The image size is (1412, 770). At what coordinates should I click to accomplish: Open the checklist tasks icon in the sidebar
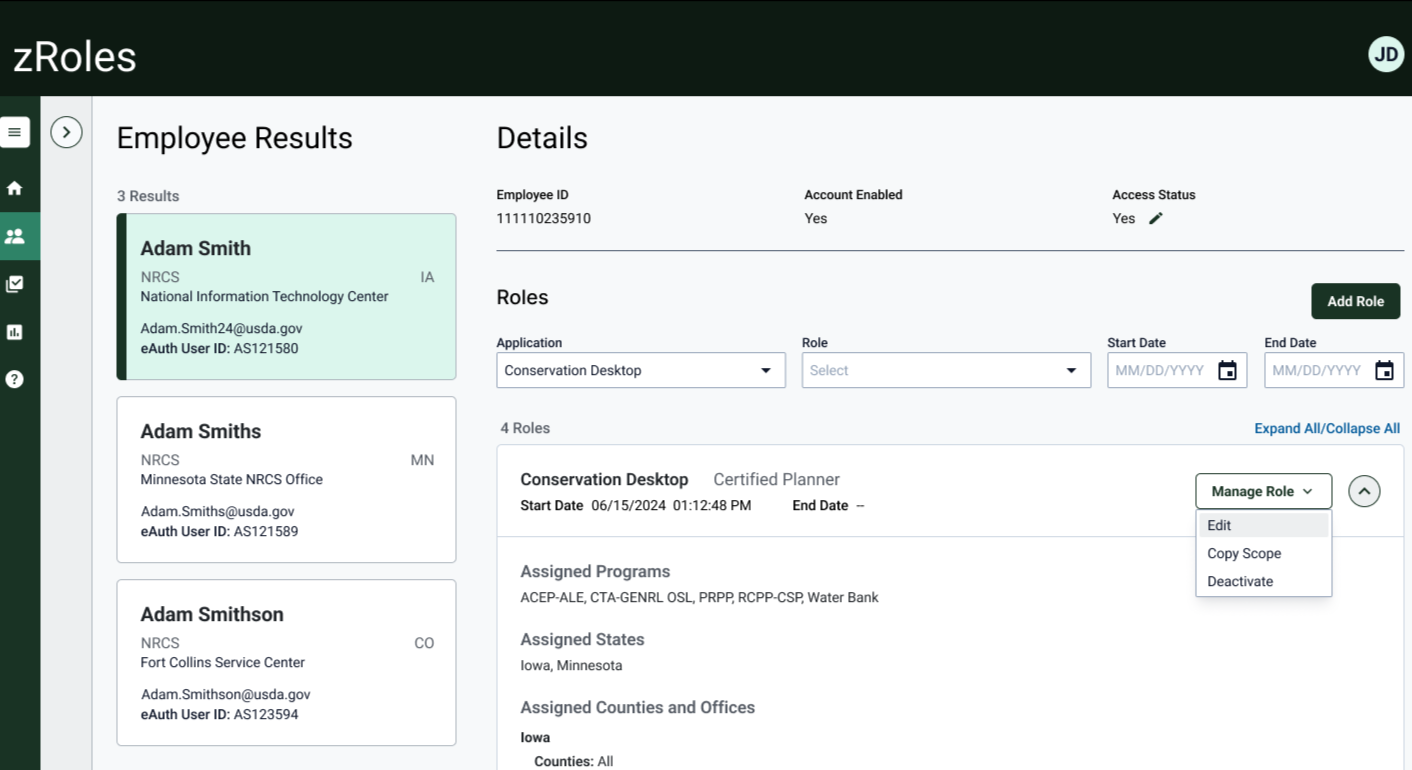[15, 284]
